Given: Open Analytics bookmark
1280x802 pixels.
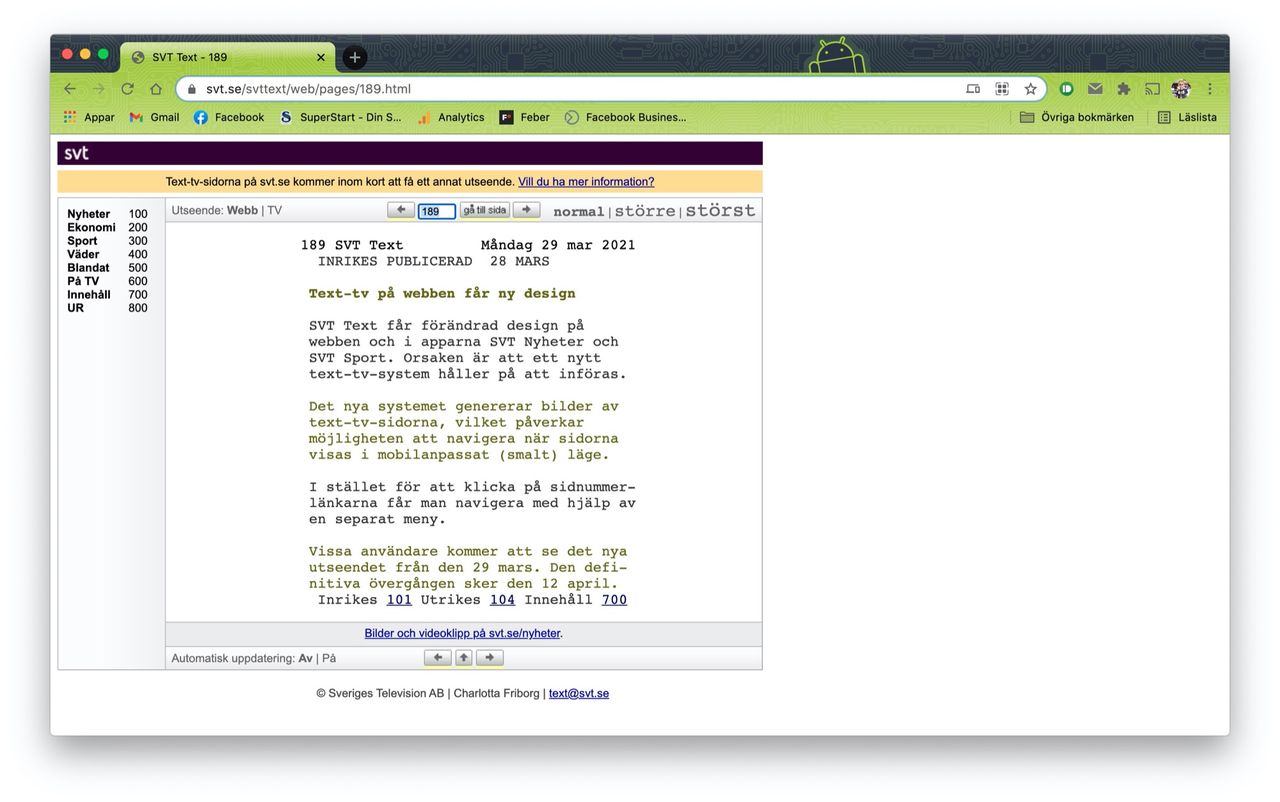Looking at the screenshot, I should pos(451,117).
